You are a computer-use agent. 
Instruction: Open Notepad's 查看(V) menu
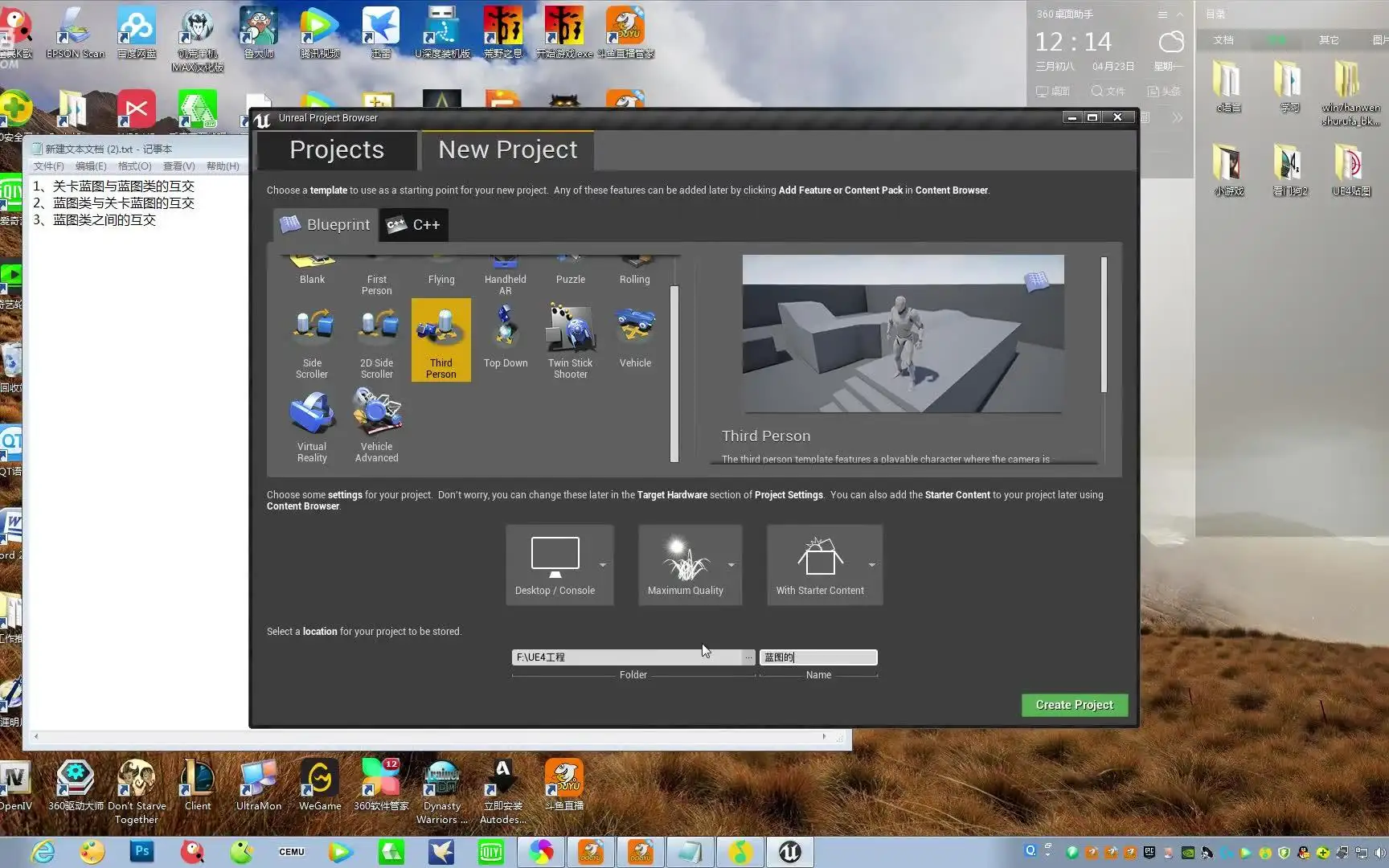[178, 166]
